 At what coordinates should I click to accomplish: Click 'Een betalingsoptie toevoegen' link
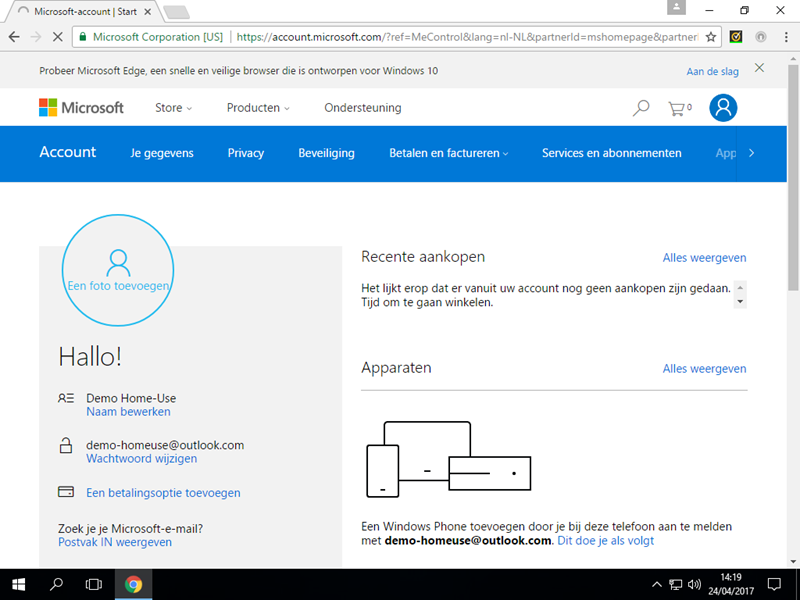(163, 493)
